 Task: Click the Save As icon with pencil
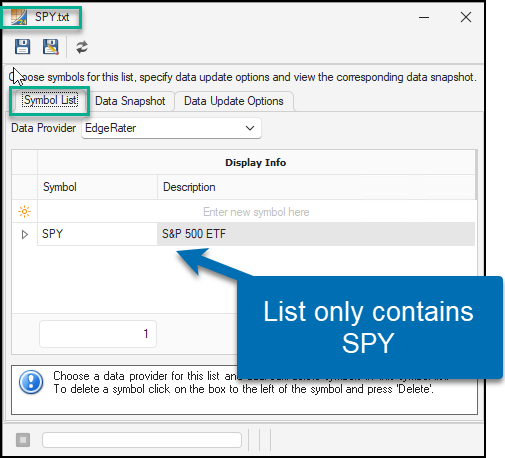point(51,47)
